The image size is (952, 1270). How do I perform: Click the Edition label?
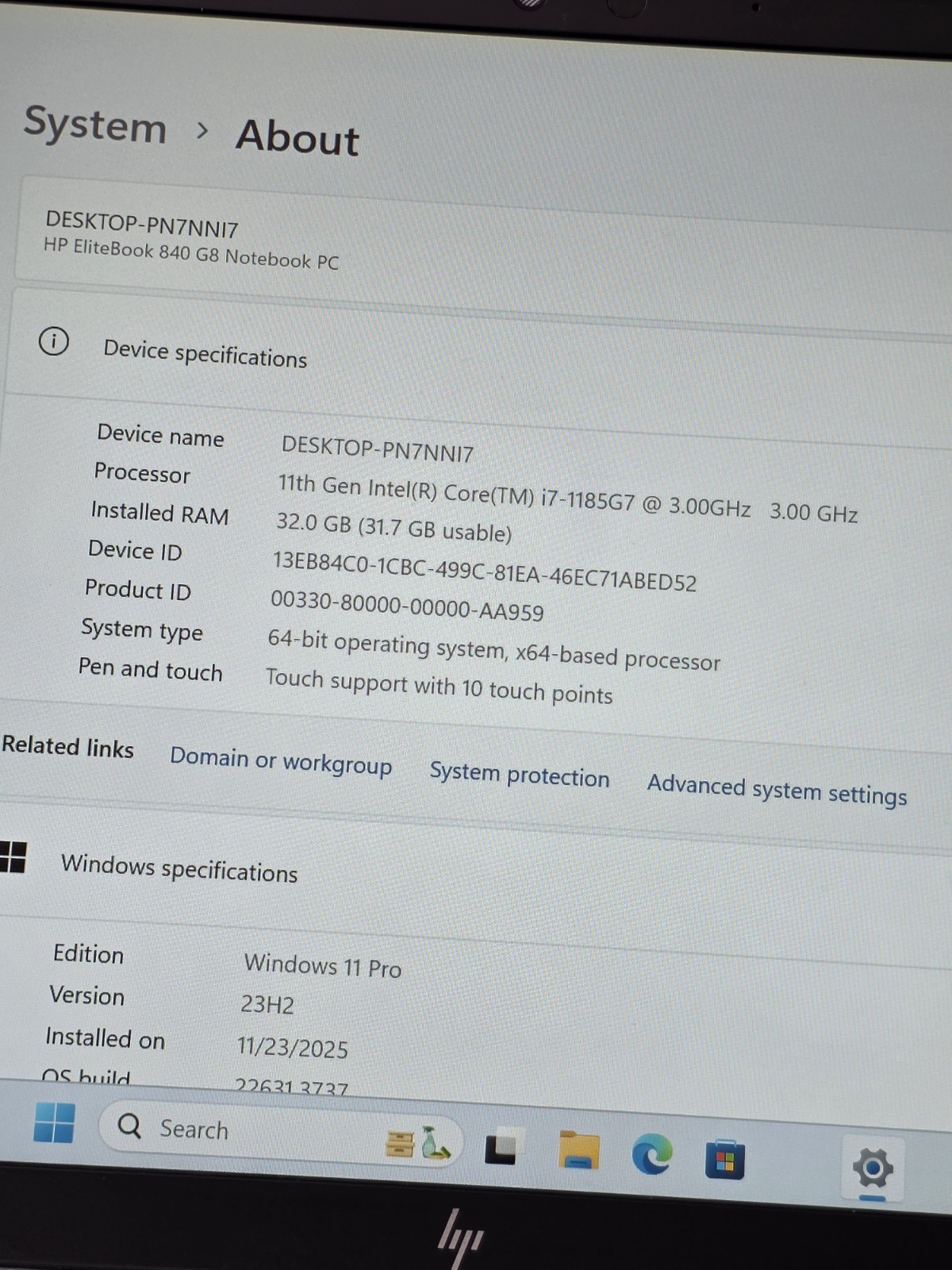[88, 953]
